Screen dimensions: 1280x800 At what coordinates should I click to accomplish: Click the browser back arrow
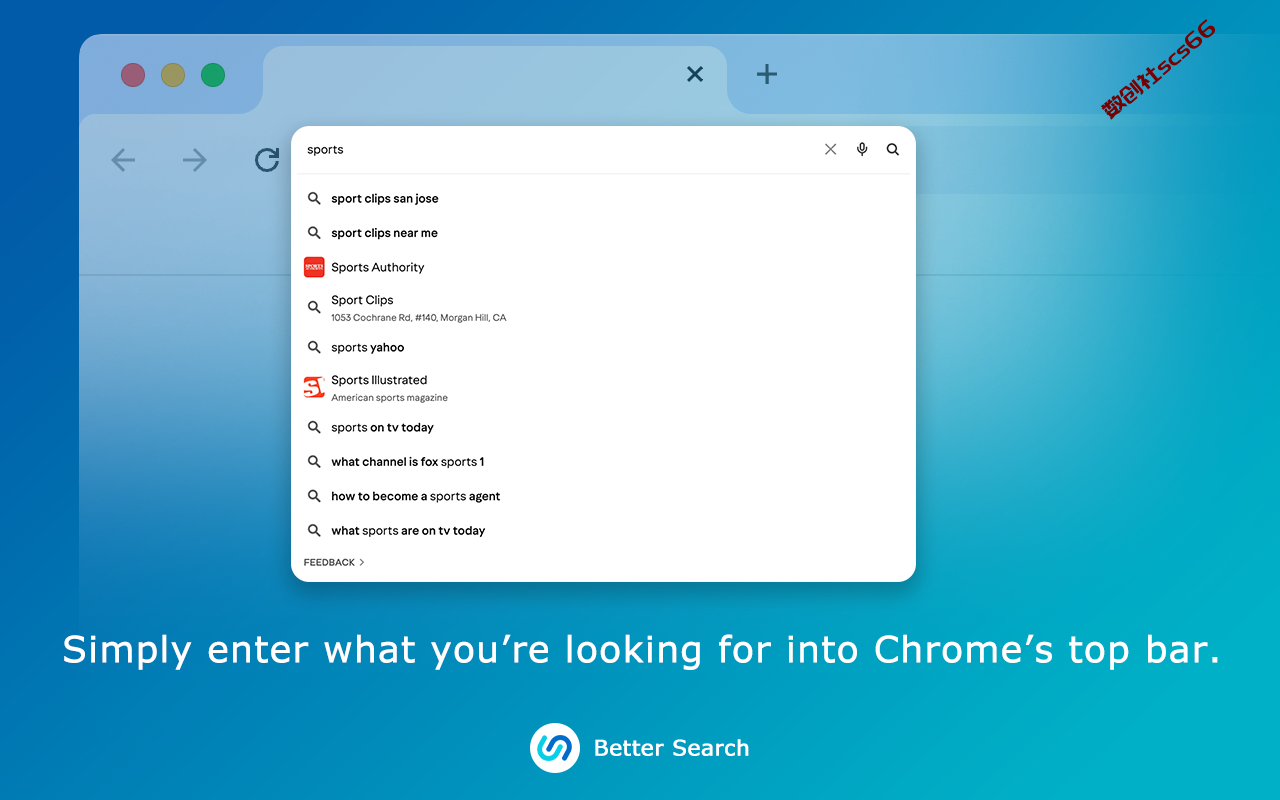point(123,160)
